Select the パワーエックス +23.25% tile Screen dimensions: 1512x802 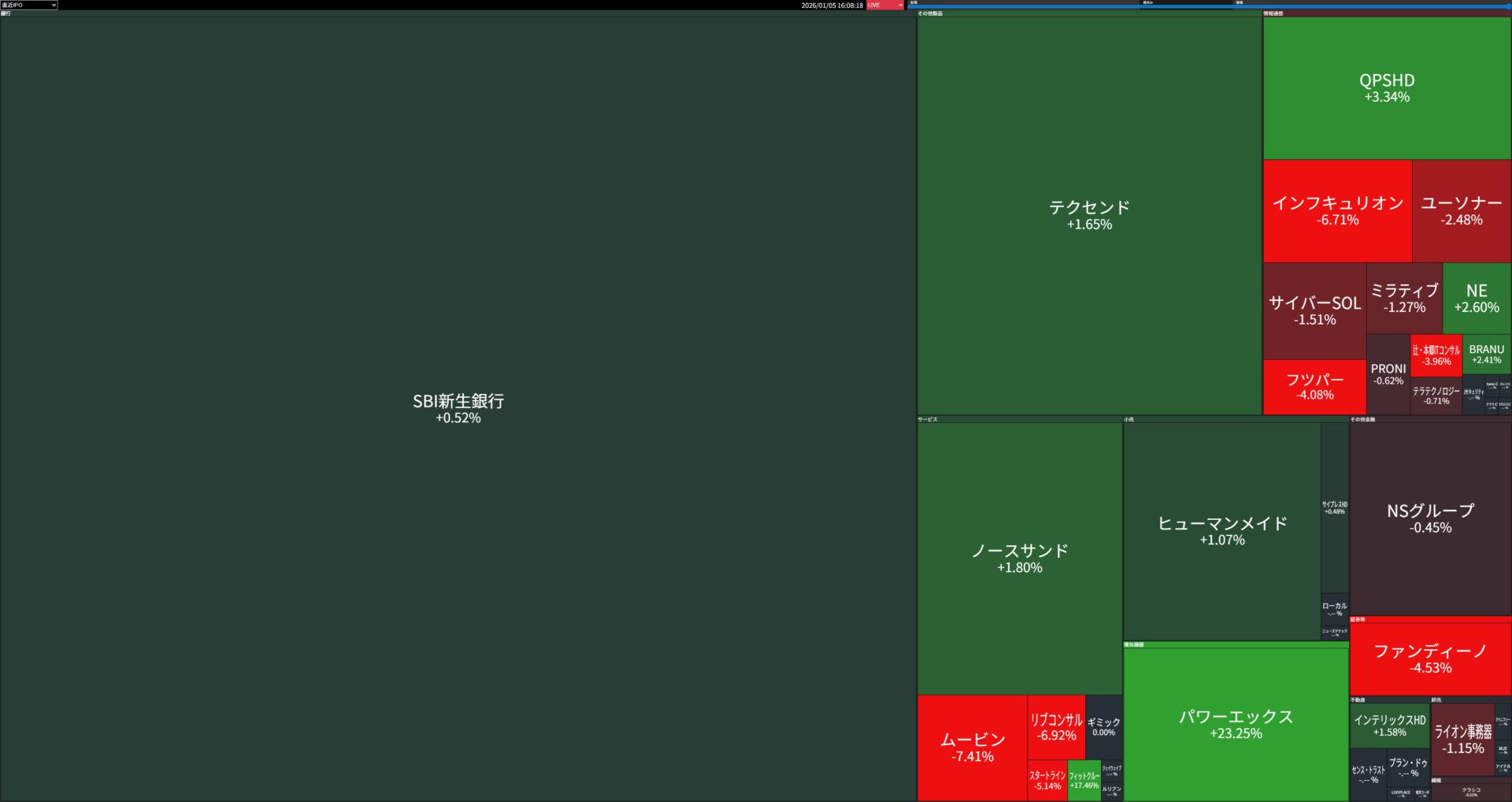coord(1236,724)
